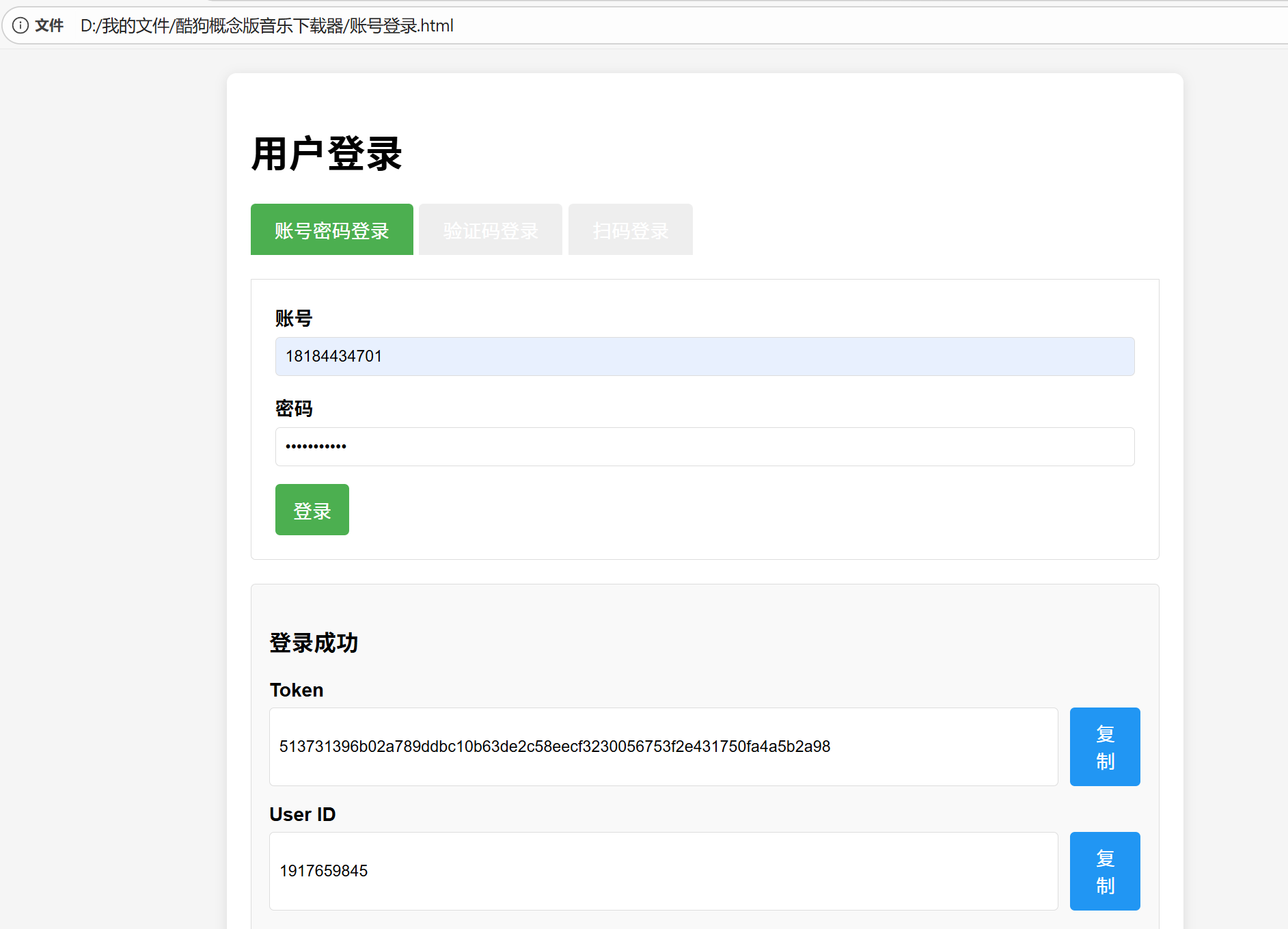Image resolution: width=1288 pixels, height=929 pixels.
Task: Click the 账号 input field with phone number
Action: coord(704,356)
